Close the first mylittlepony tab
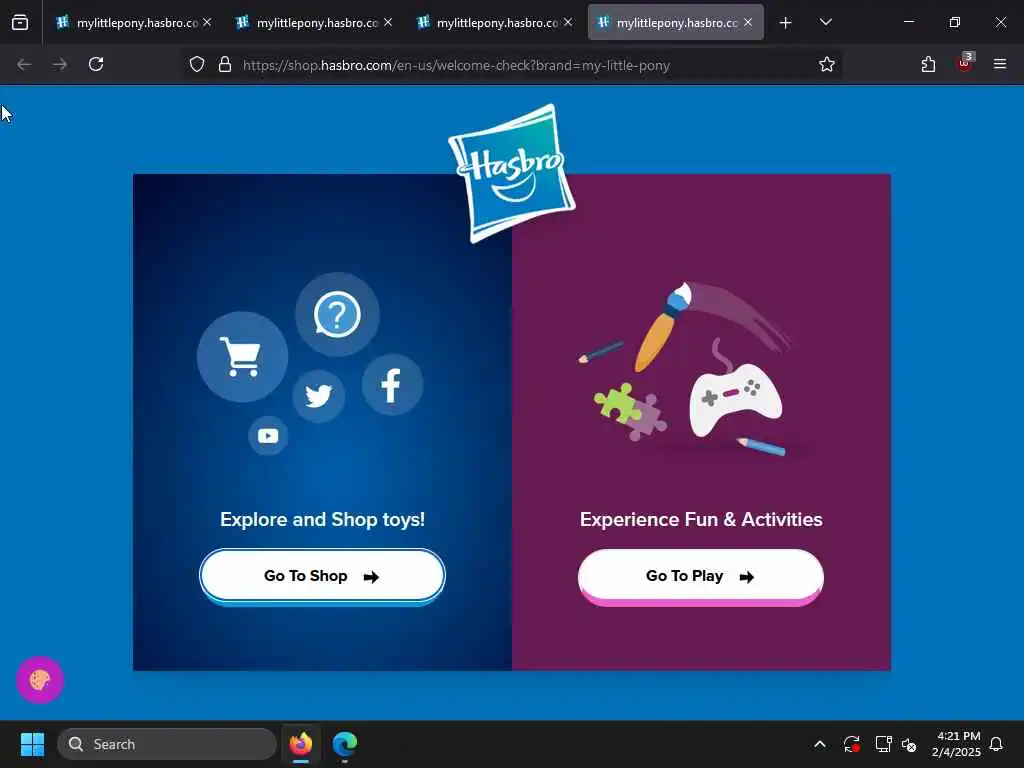The height and width of the screenshot is (768, 1024). [x=207, y=22]
